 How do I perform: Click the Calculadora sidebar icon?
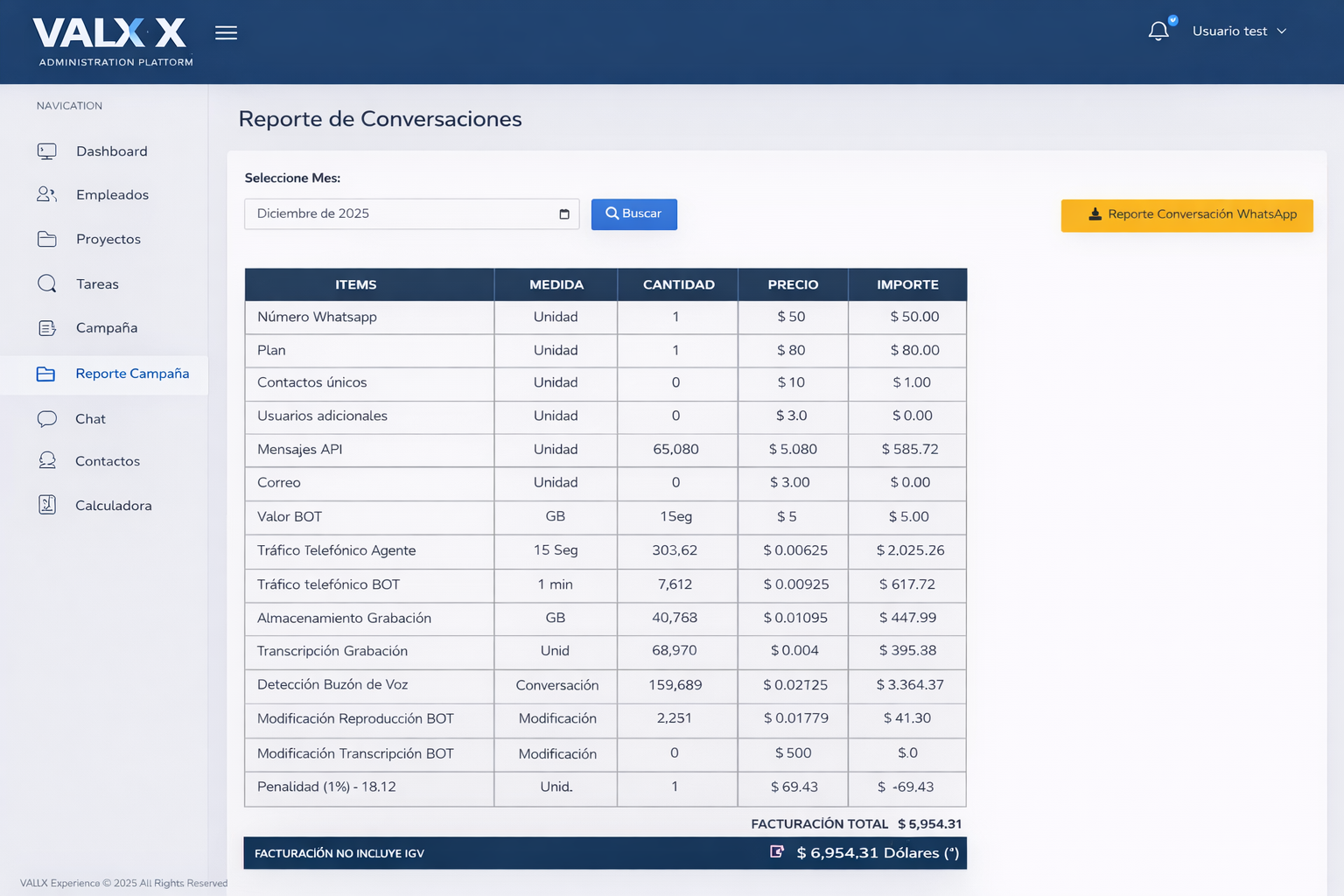pos(47,505)
